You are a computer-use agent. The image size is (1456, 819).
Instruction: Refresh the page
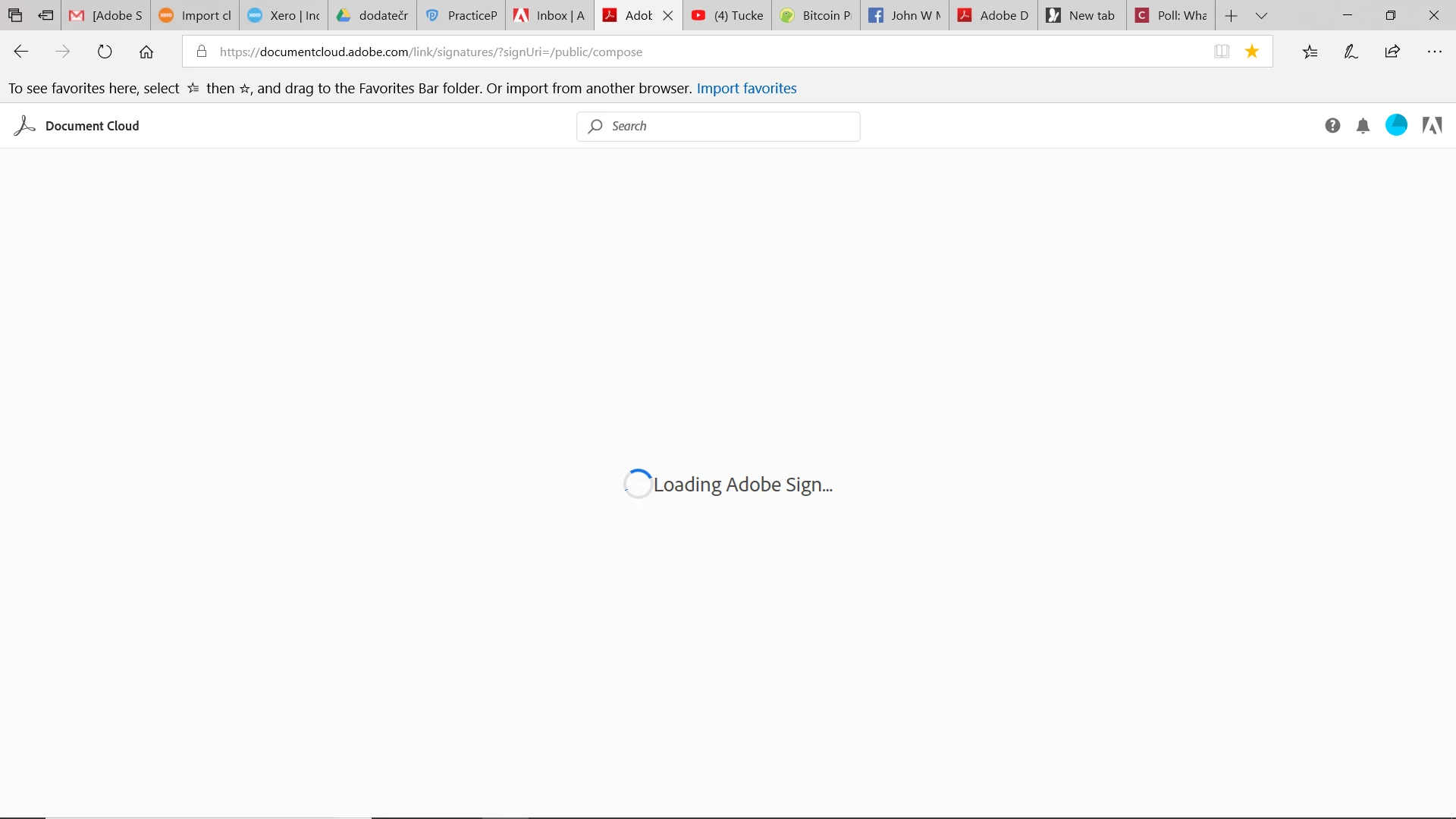pos(105,52)
